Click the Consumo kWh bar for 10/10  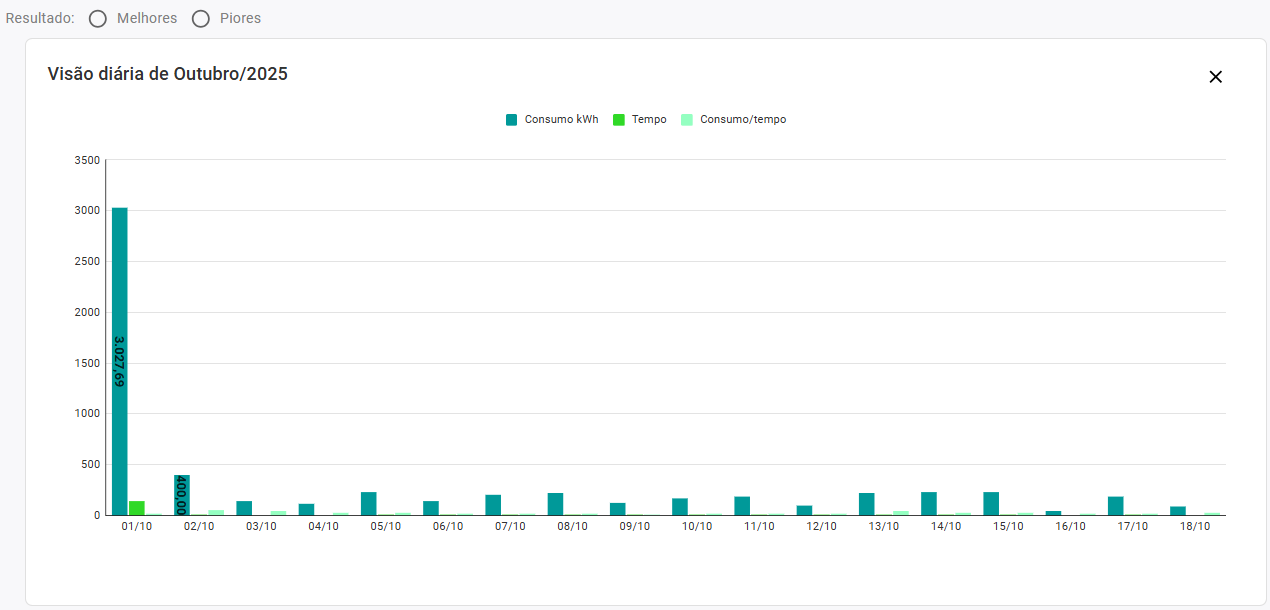680,506
